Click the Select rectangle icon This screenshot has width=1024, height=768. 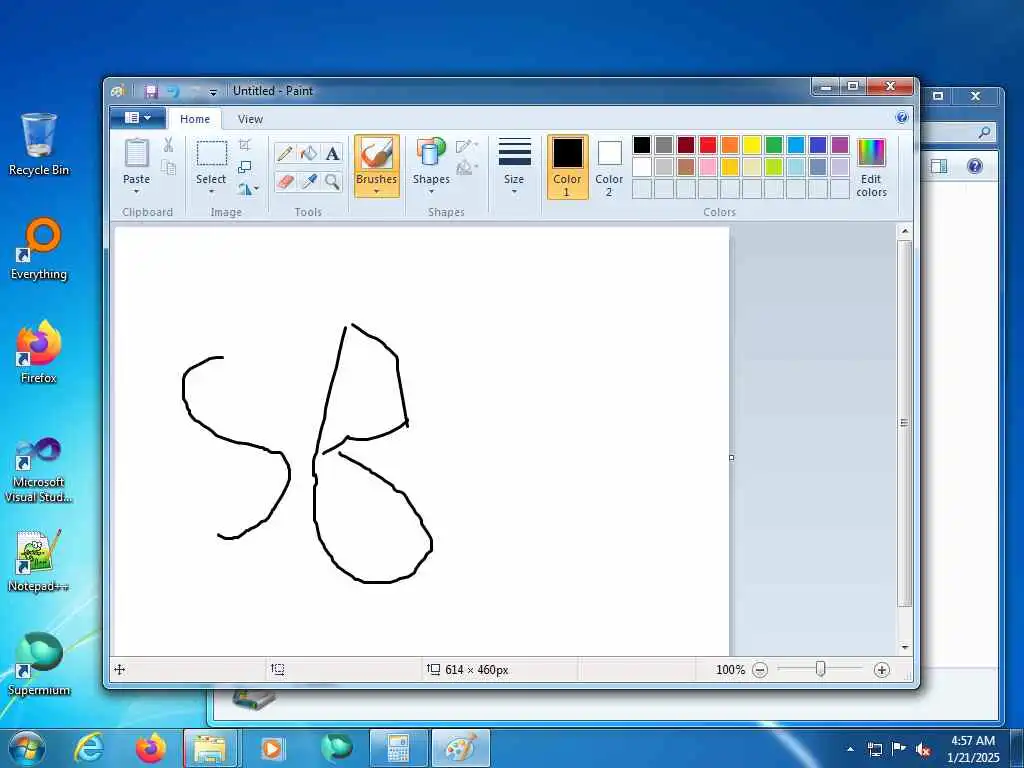tap(212, 154)
